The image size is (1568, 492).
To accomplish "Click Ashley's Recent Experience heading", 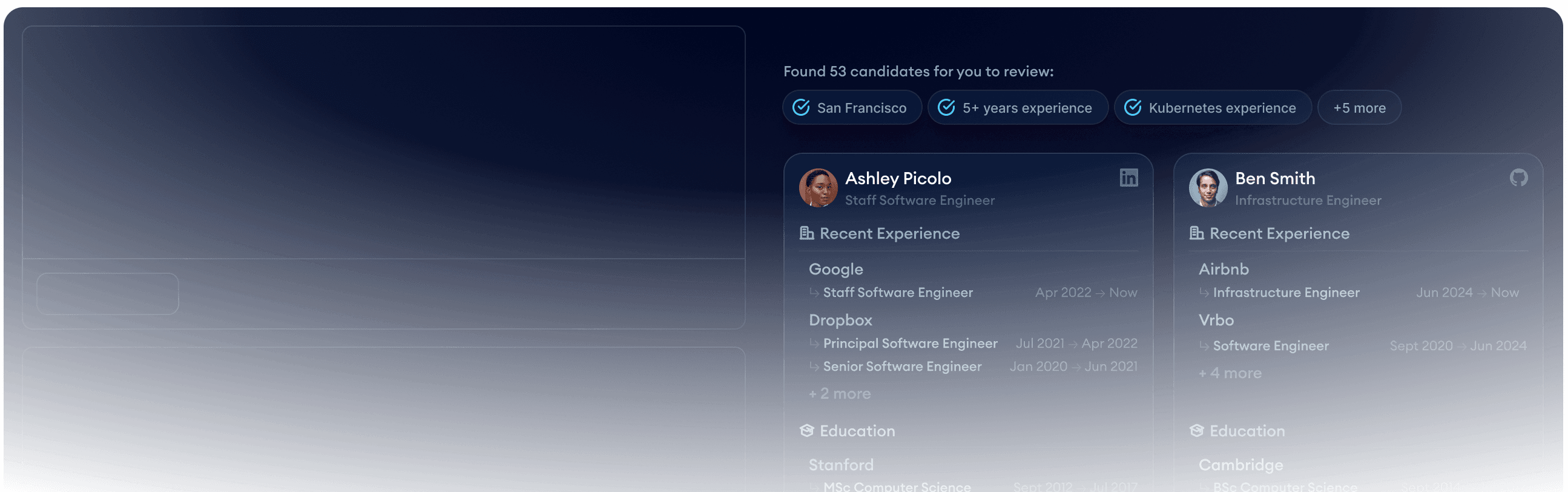I will (x=889, y=233).
